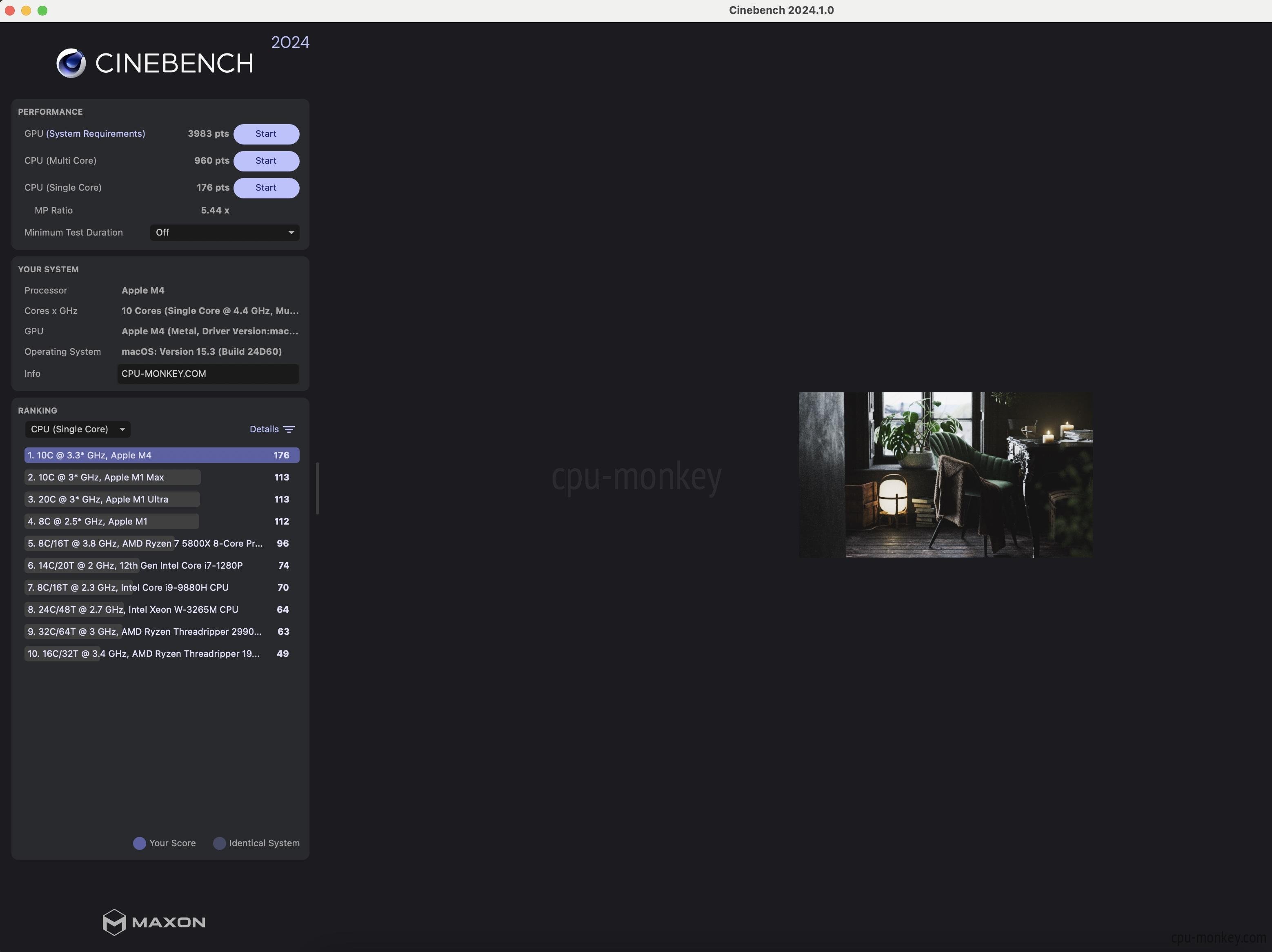The height and width of the screenshot is (952, 1272).
Task: Start the CPU Single Core test
Action: [266, 188]
